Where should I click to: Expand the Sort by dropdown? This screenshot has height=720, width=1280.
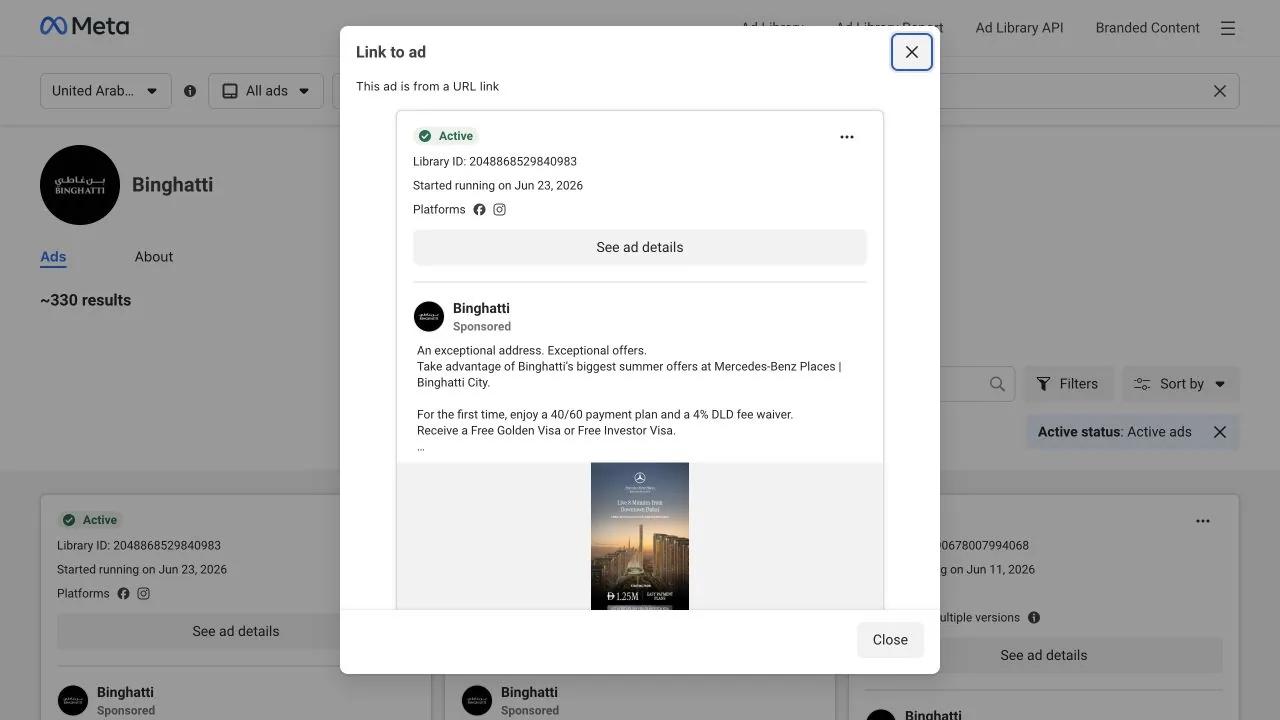(1181, 384)
